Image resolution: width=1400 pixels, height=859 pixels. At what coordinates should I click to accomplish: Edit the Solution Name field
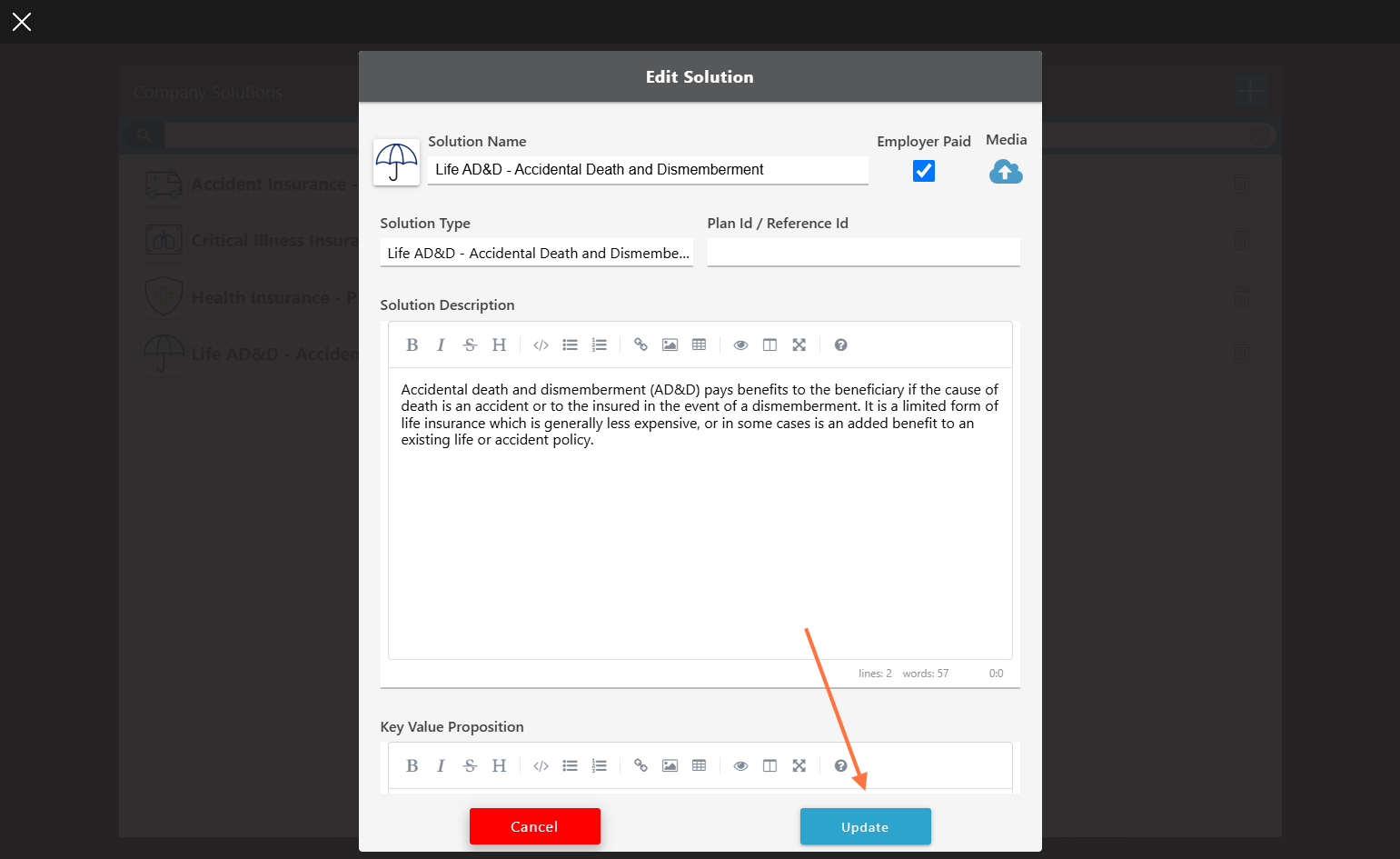point(648,170)
